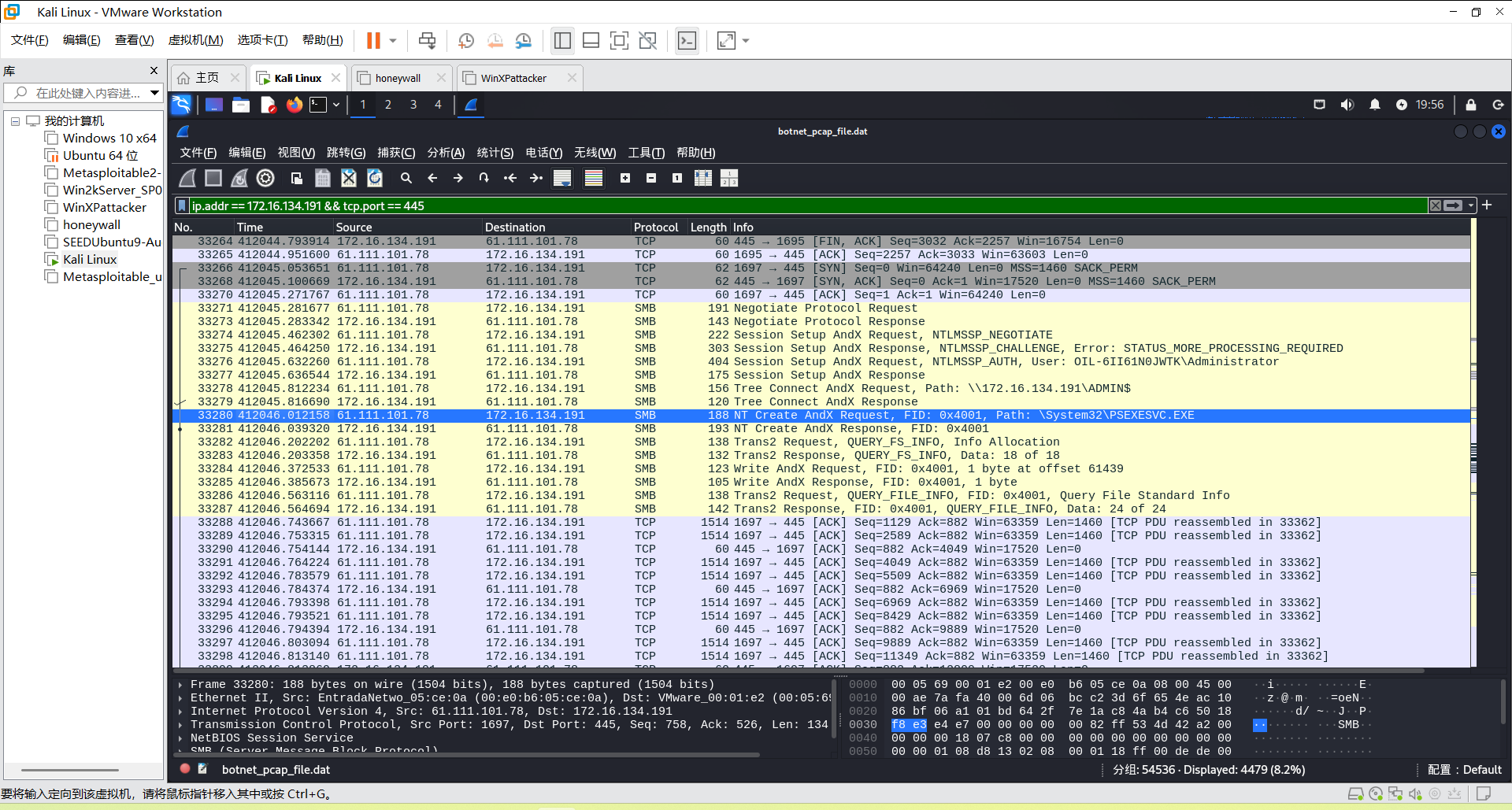Image resolution: width=1512 pixels, height=810 pixels.
Task: Zoom in packet list text
Action: click(625, 178)
